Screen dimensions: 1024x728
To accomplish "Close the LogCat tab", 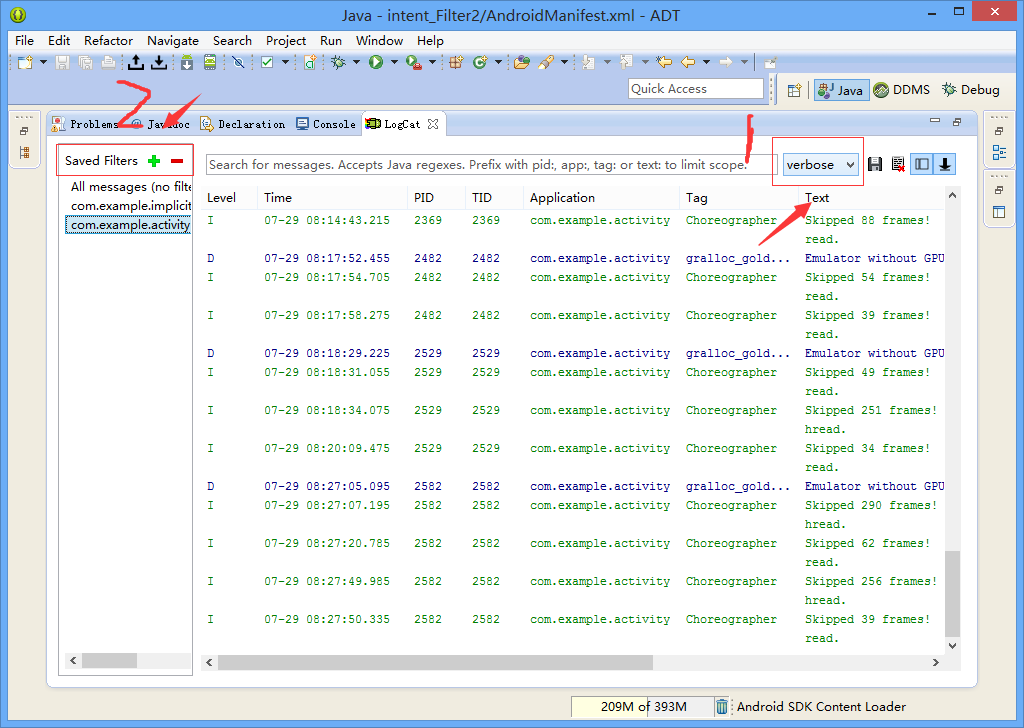I will pyautogui.click(x=433, y=124).
